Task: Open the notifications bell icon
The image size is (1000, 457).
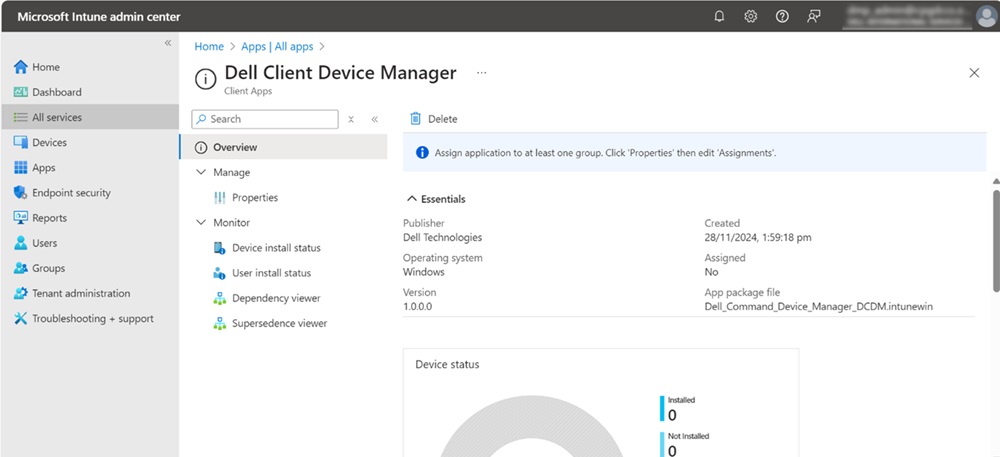Action: point(718,16)
